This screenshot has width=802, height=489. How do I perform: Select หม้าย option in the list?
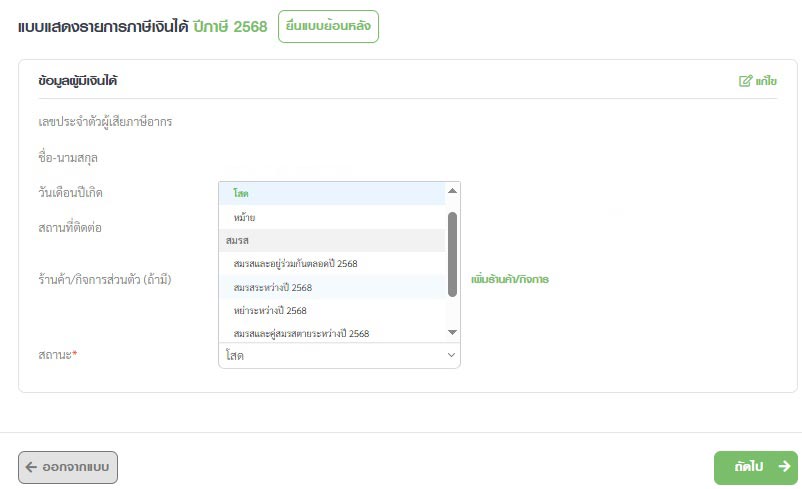pyautogui.click(x=332, y=217)
